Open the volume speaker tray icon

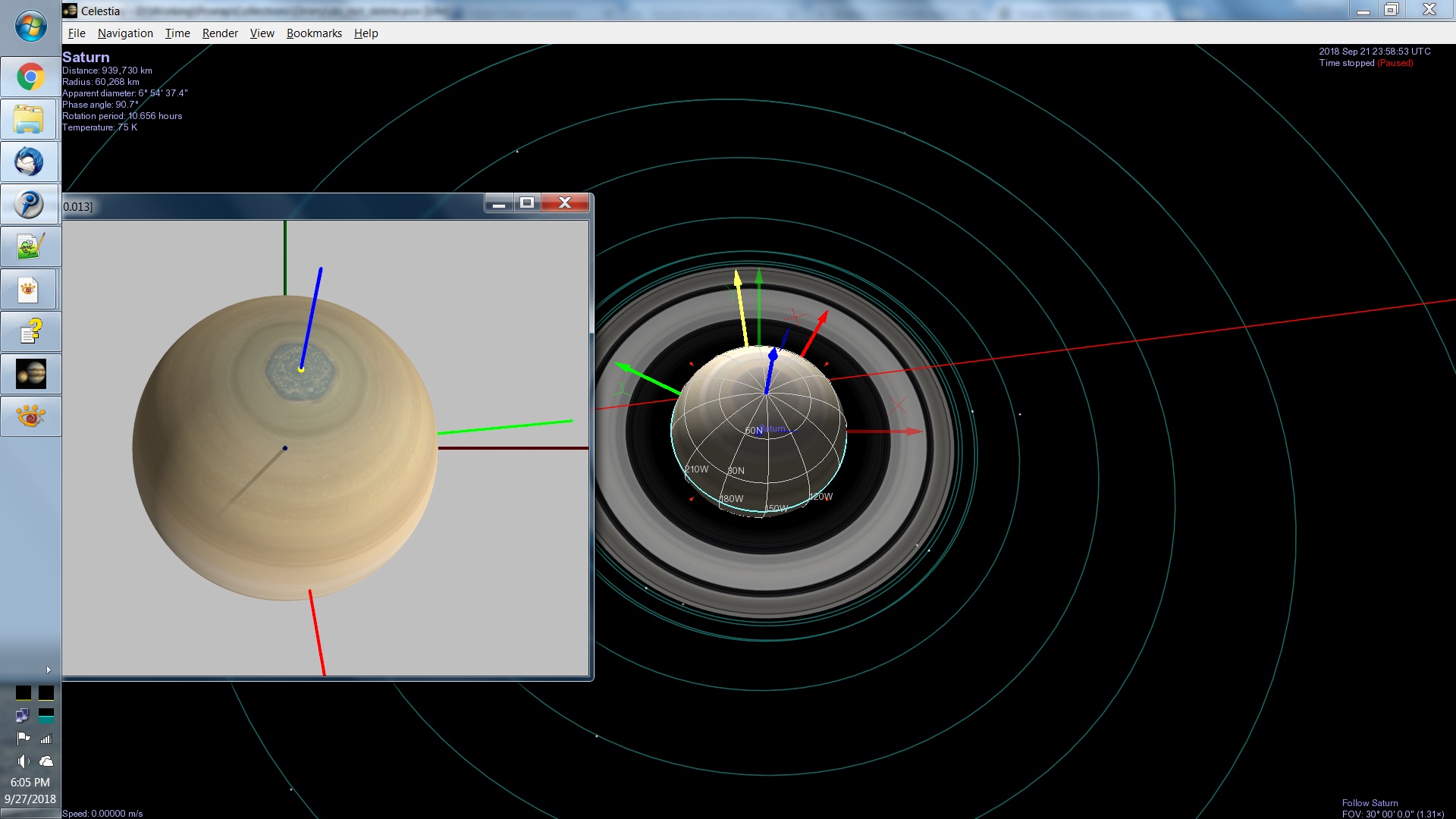click(24, 761)
